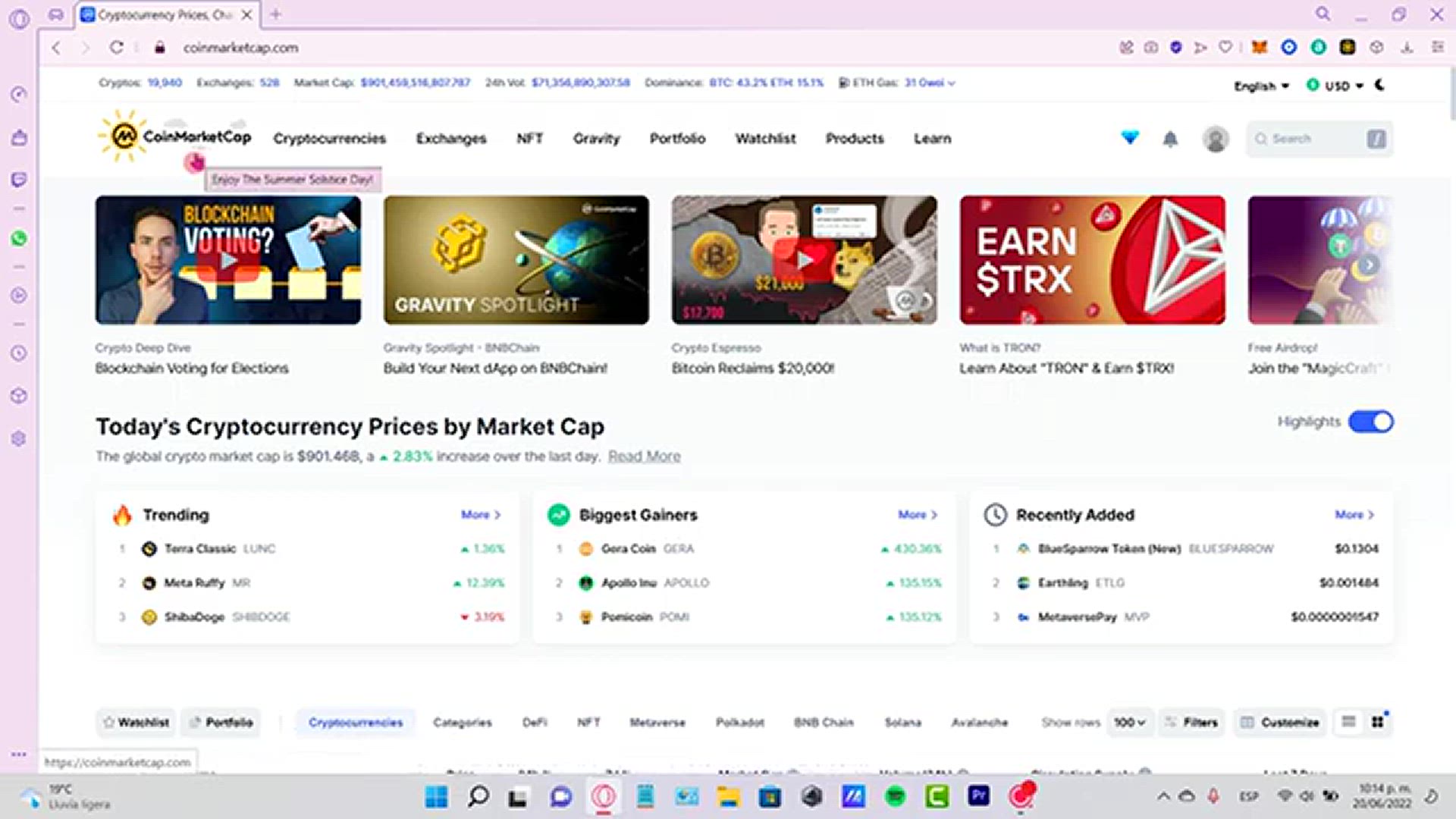This screenshot has height=819, width=1456.
Task: Open the Exchanges menu
Action: click(x=450, y=139)
